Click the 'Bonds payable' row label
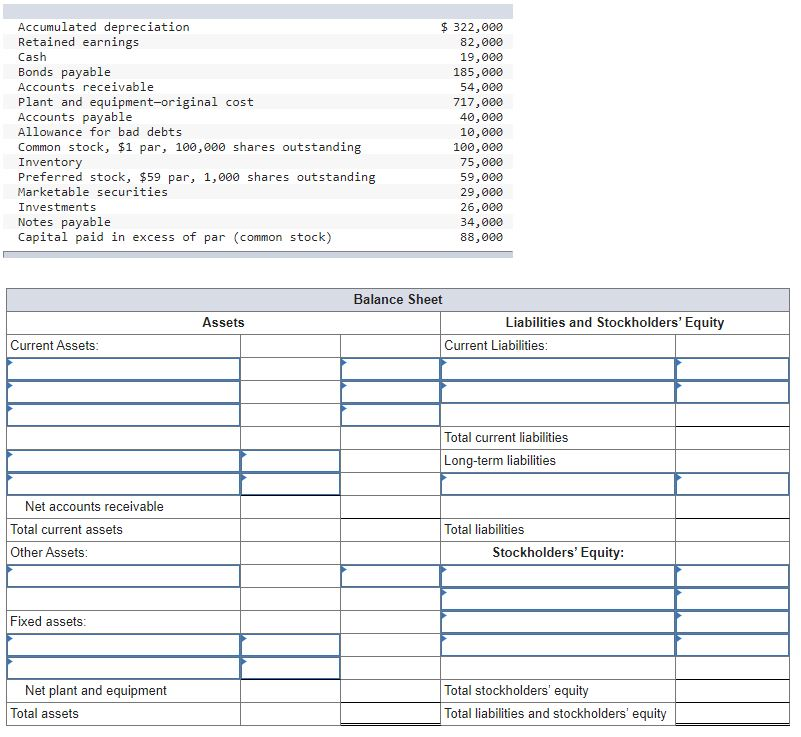801x737 pixels. pos(64,72)
